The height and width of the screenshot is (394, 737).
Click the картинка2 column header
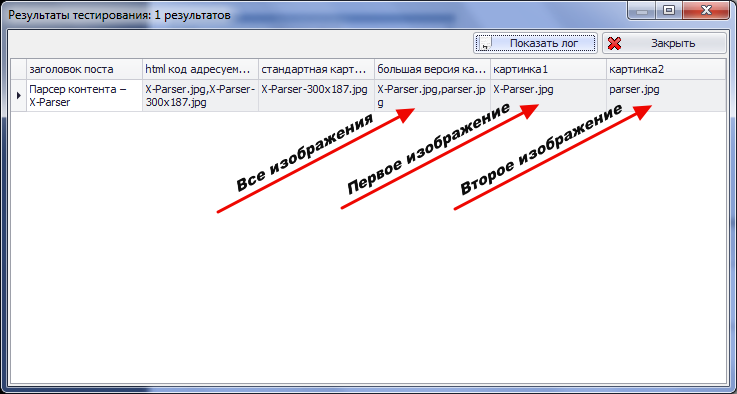[x=666, y=70]
